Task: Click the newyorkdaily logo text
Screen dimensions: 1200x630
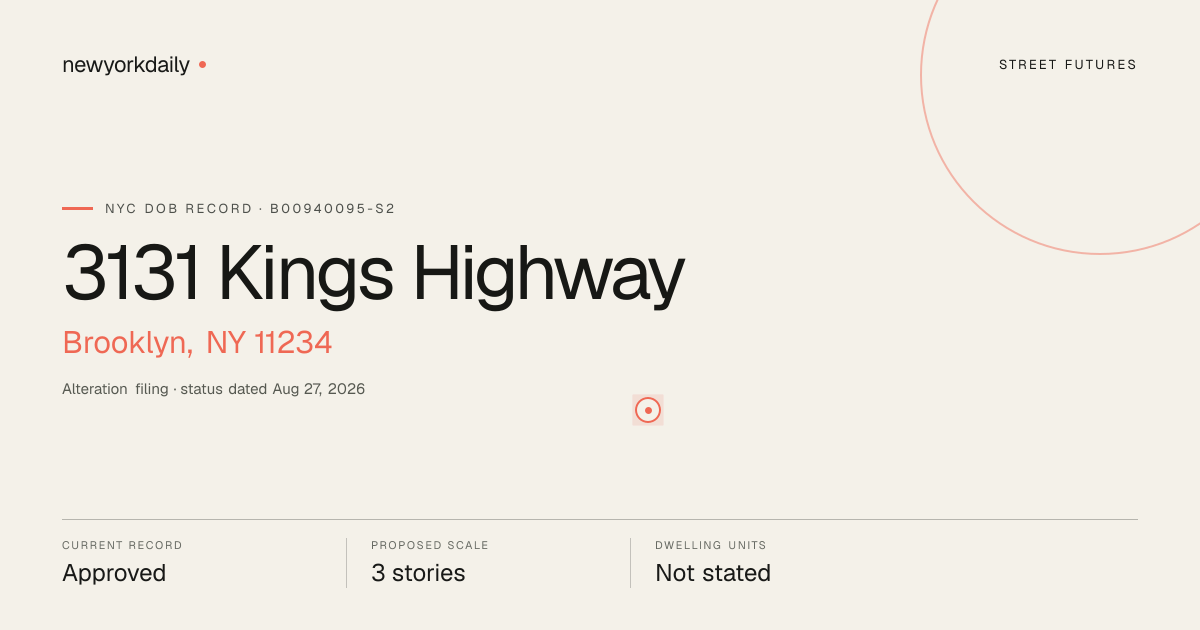Action: [126, 65]
